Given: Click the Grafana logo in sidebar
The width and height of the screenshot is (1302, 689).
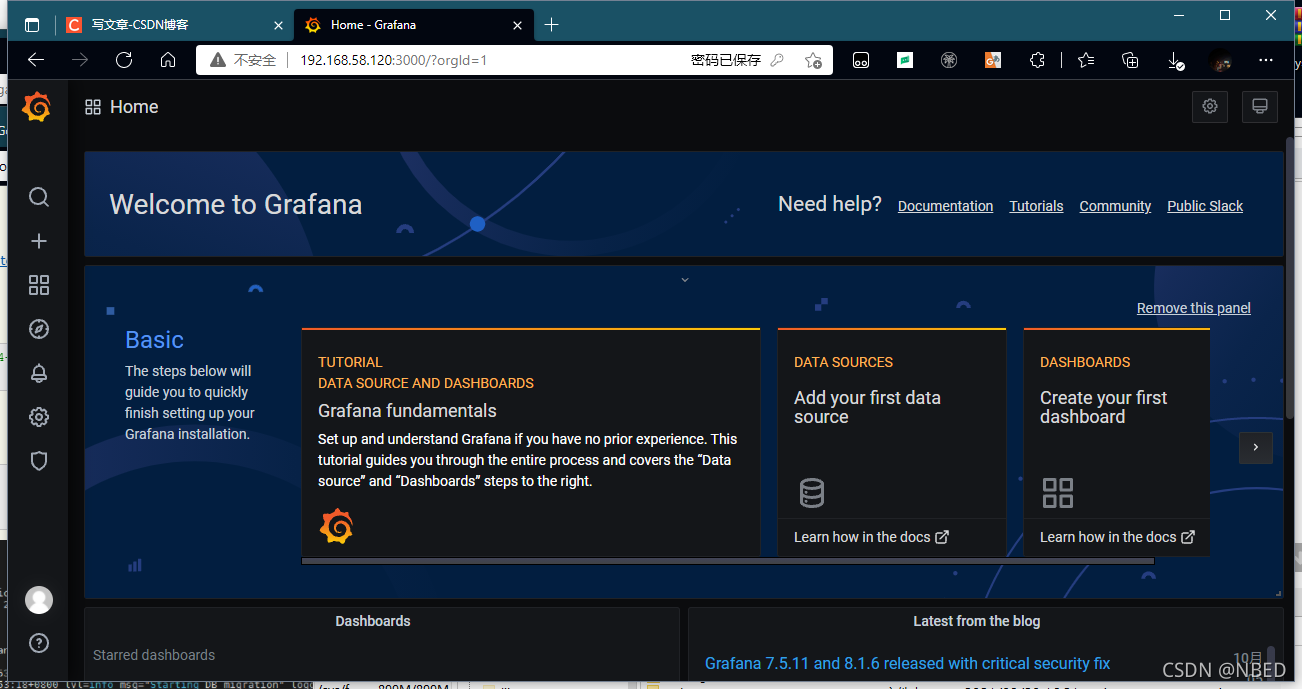Looking at the screenshot, I should pos(36,107).
